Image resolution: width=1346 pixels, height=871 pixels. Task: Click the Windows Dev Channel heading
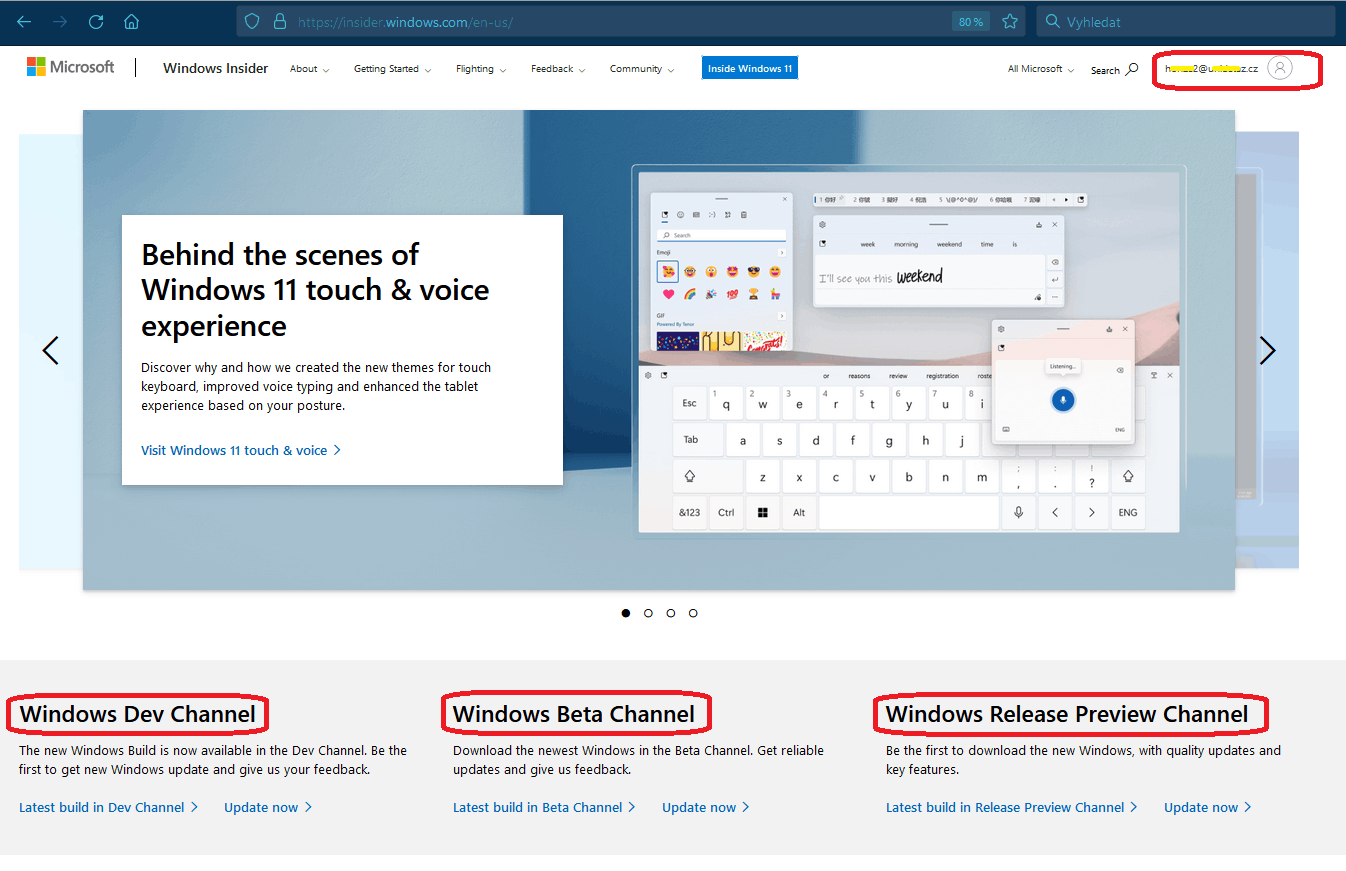pyautogui.click(x=138, y=714)
